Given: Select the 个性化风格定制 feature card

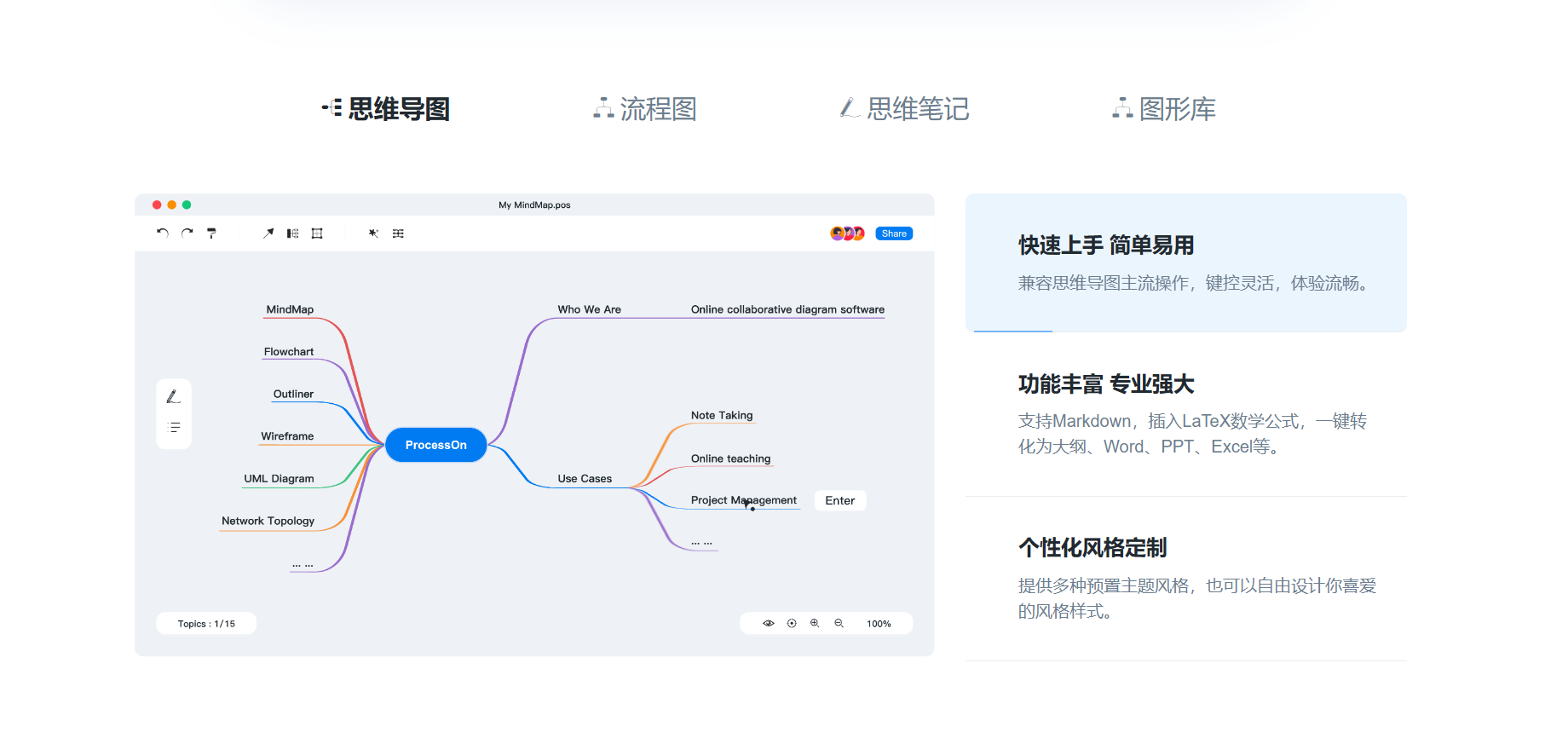Looking at the screenshot, I should pos(1185,579).
